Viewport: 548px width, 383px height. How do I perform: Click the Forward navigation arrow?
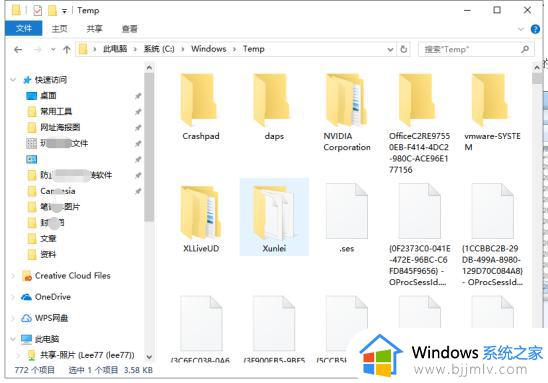pos(37,50)
